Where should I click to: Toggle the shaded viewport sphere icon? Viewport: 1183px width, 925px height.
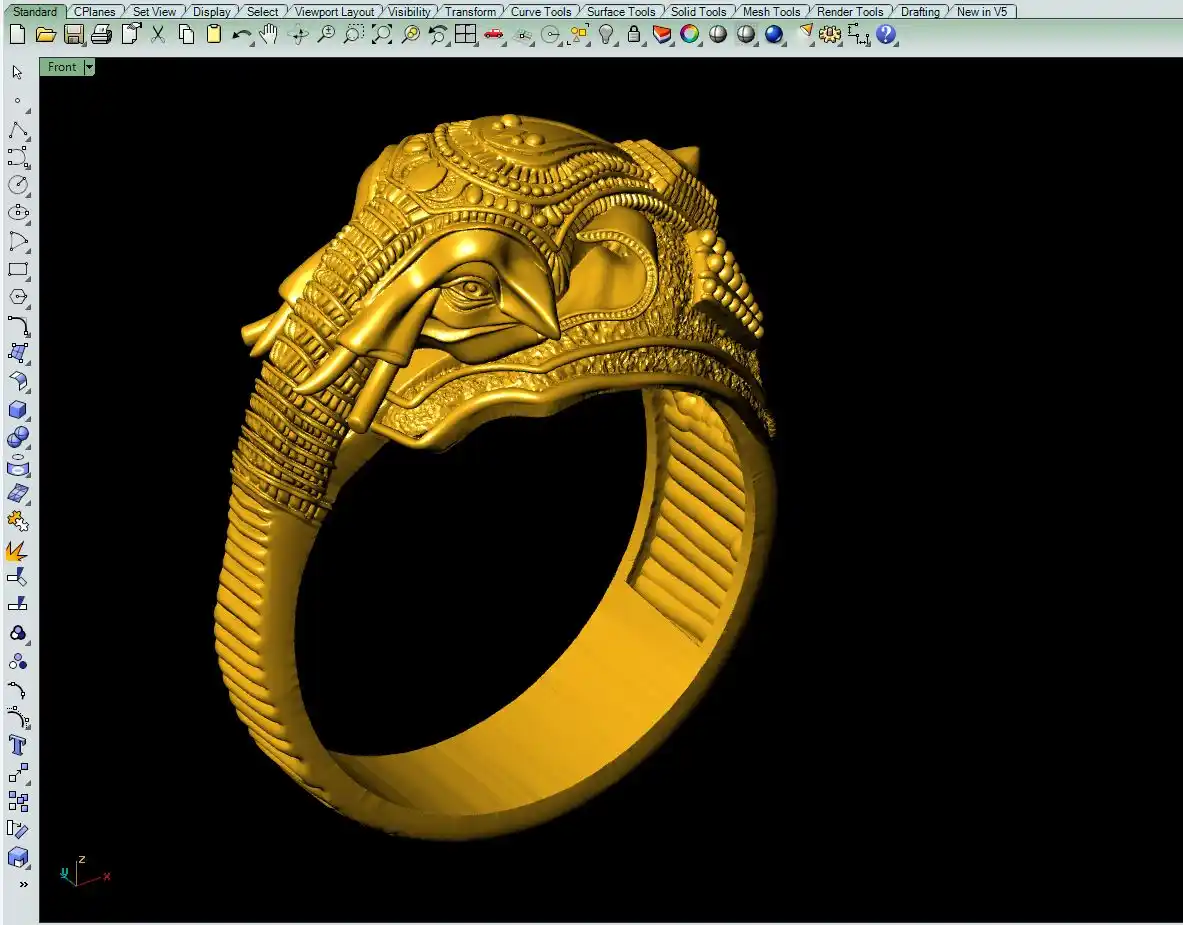point(718,35)
